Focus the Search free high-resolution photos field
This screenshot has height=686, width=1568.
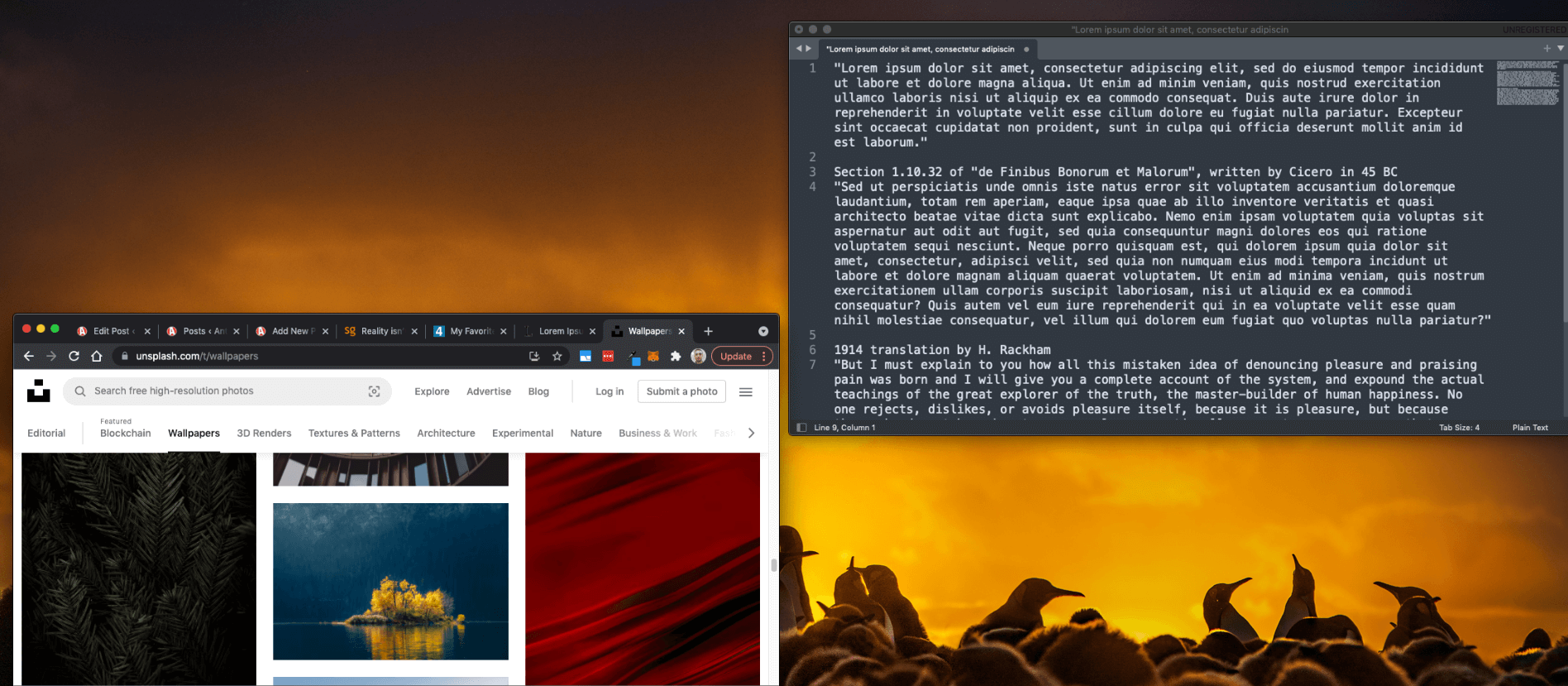(223, 391)
